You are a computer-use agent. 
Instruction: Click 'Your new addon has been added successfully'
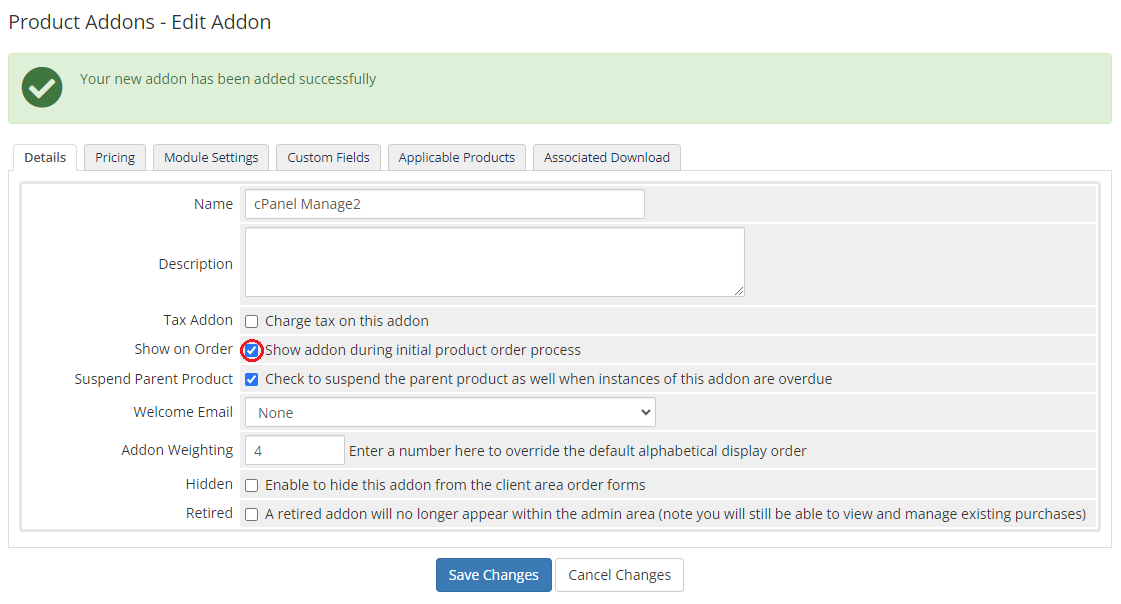228,79
